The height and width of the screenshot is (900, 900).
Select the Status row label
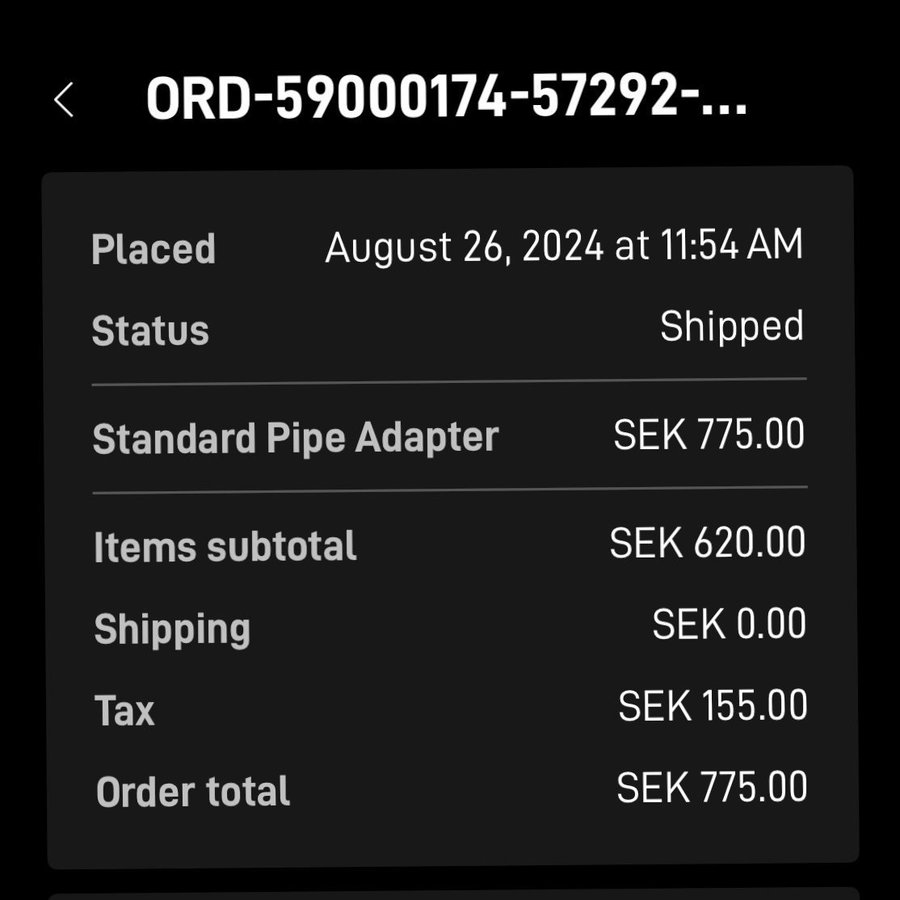150,331
